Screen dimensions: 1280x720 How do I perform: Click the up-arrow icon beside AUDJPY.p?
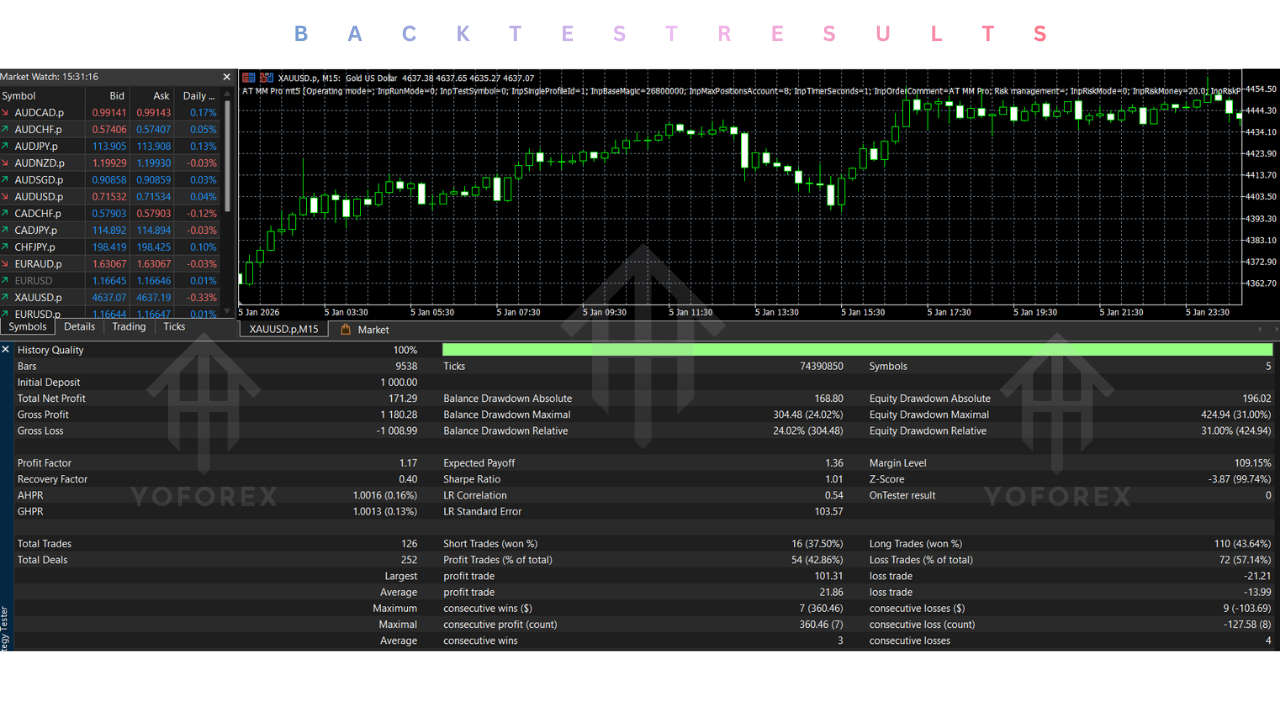pyautogui.click(x=6, y=146)
